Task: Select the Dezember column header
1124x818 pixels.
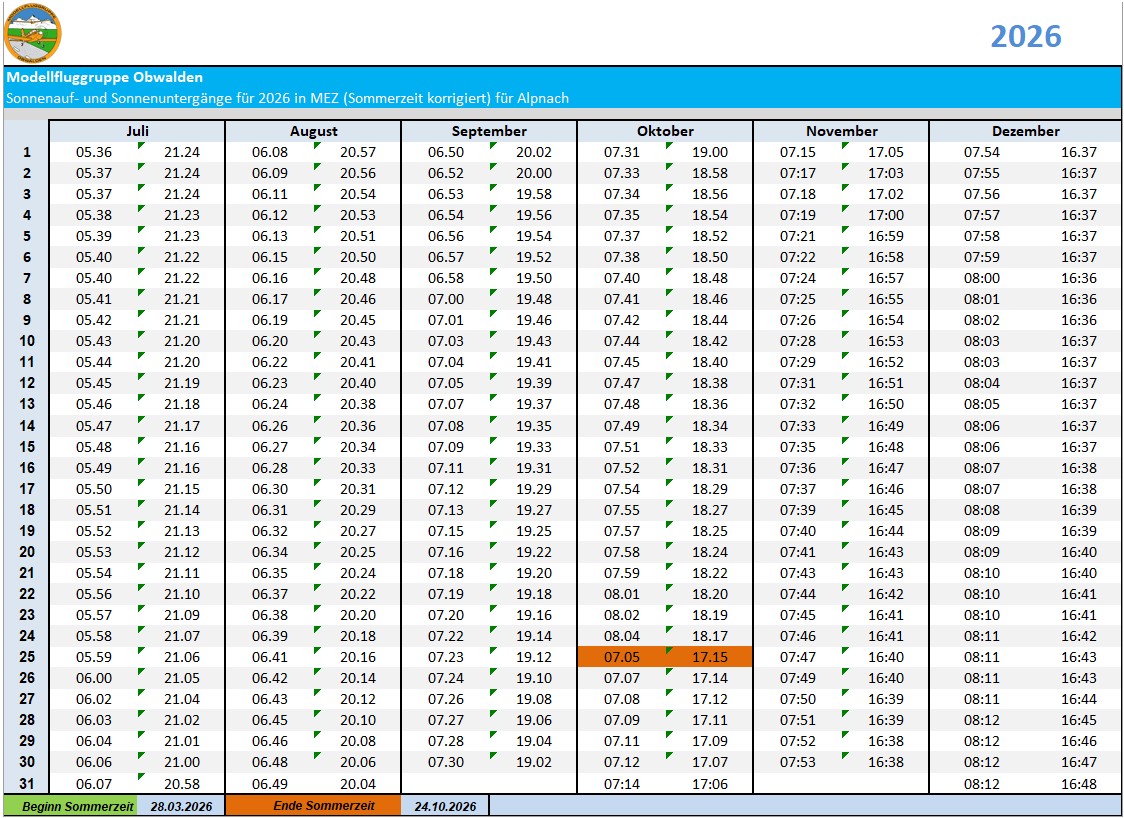Action: (1025, 131)
